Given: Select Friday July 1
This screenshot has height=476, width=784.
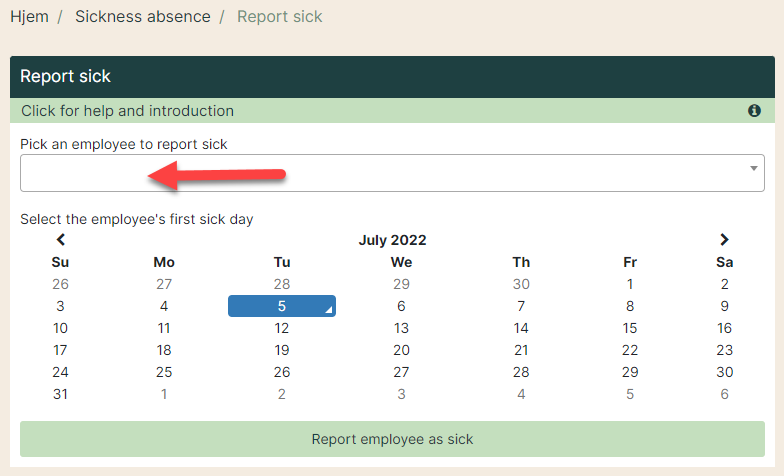Looking at the screenshot, I should 630,284.
